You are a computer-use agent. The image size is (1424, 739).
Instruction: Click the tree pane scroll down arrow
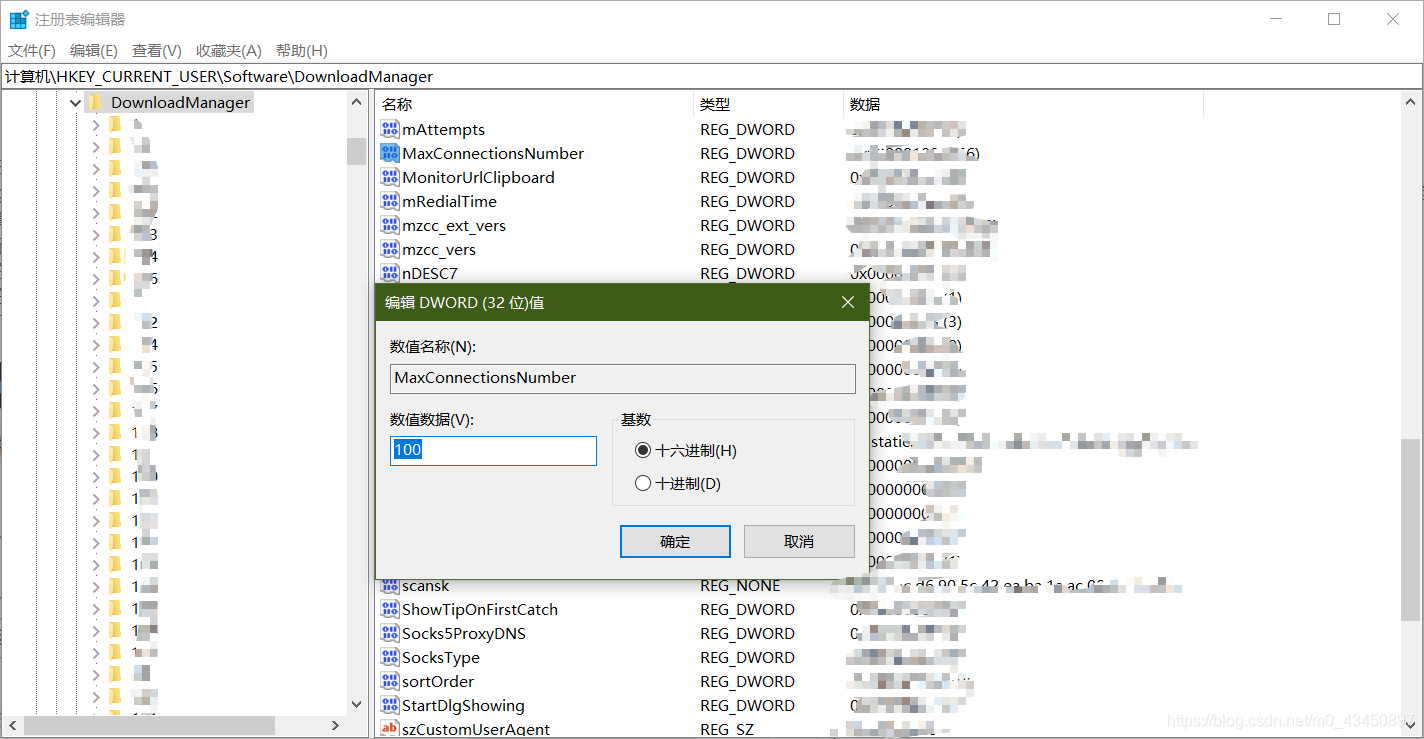[357, 705]
